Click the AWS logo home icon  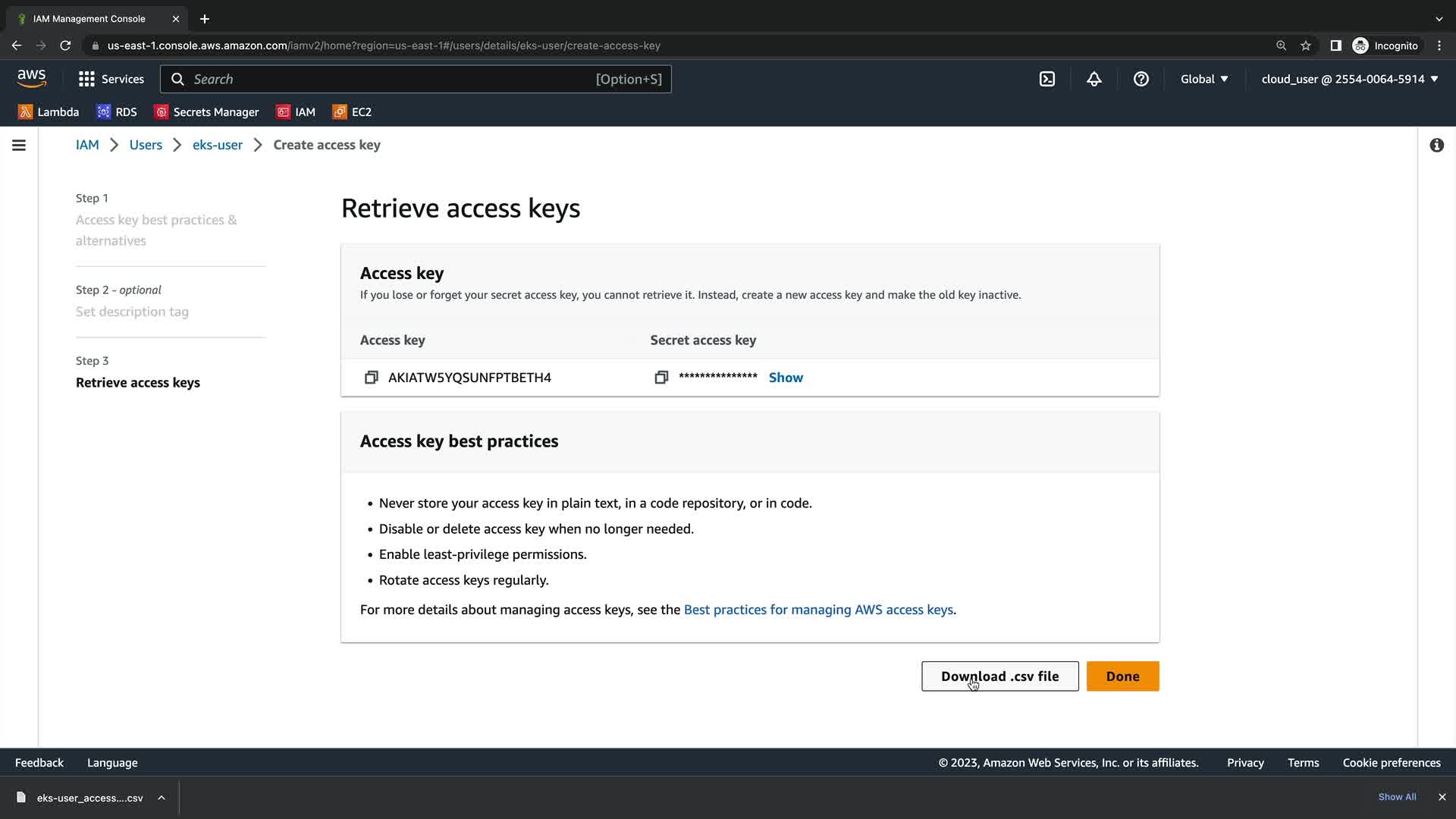pyautogui.click(x=32, y=78)
